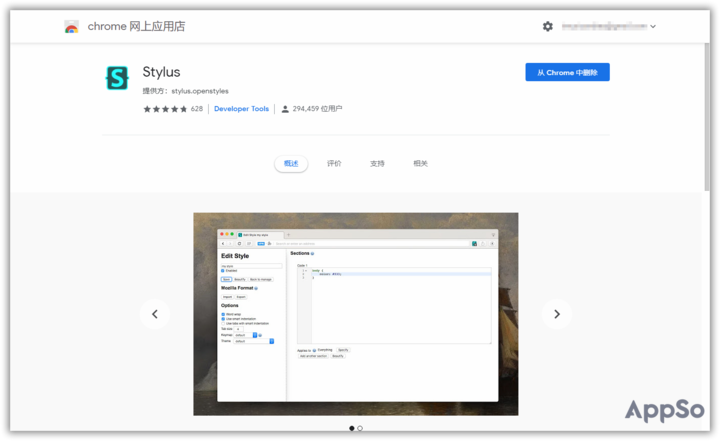This screenshot has width=720, height=441.
Task: Click the five-star rating
Action: point(165,109)
